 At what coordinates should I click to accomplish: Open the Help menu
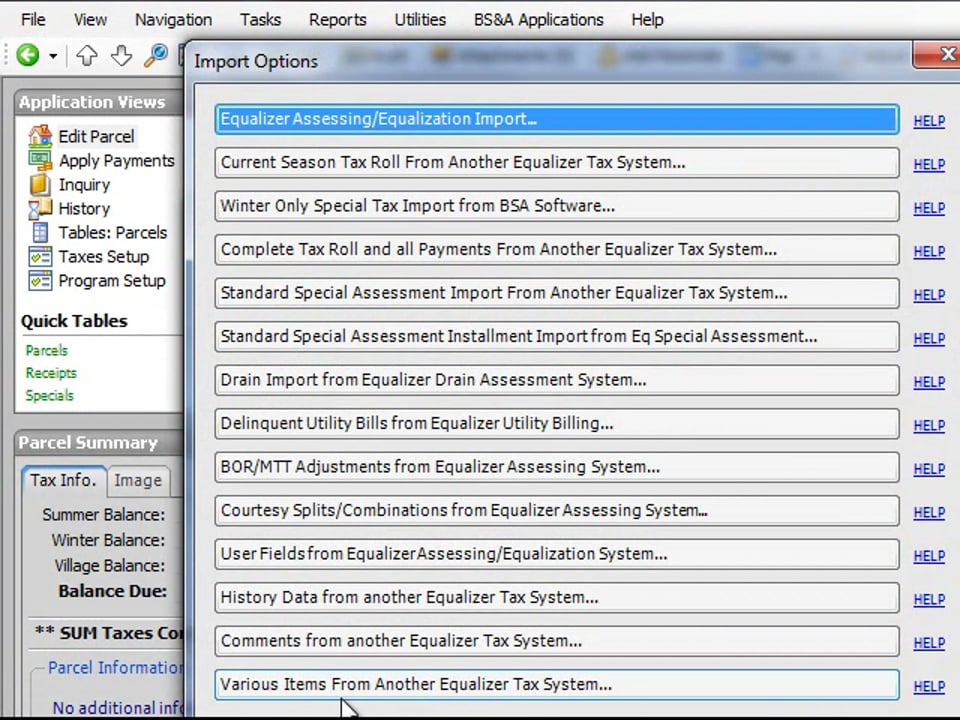[647, 20]
